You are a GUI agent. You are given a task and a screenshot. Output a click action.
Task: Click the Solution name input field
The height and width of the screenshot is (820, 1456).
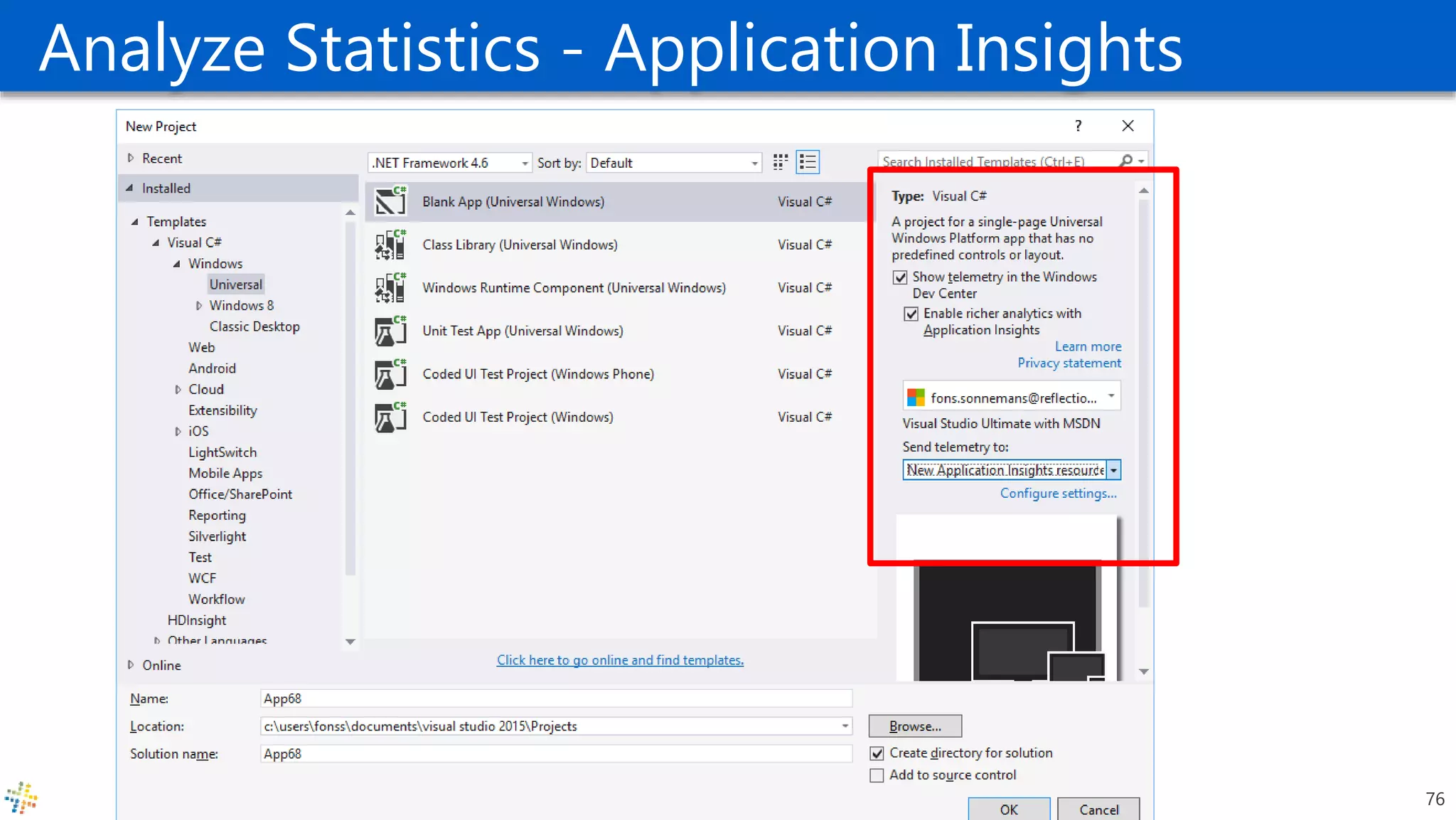pyautogui.click(x=556, y=754)
